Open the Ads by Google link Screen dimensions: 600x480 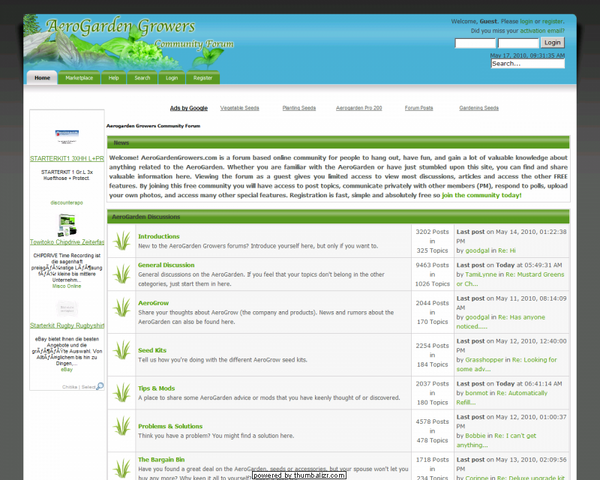189,108
